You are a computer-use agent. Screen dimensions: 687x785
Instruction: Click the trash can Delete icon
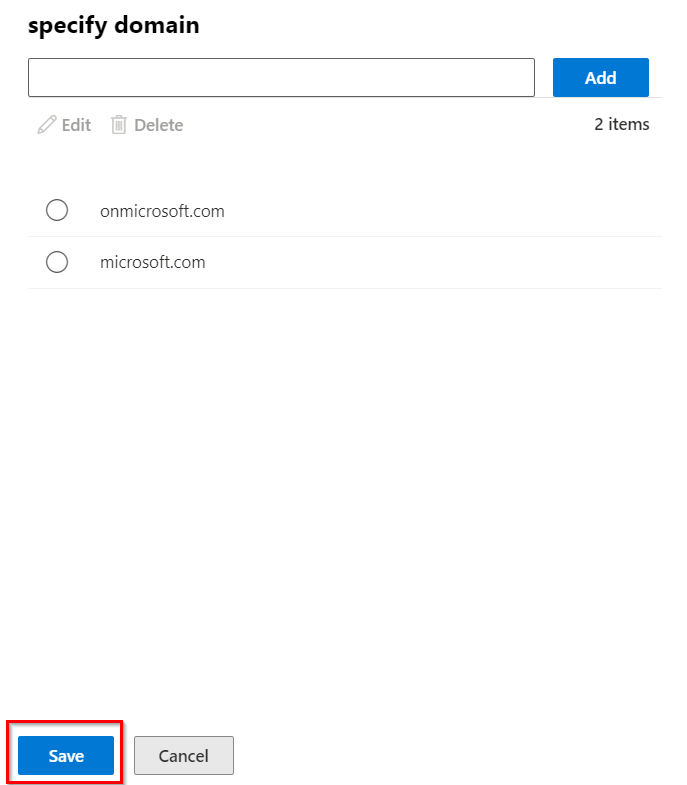pos(119,125)
